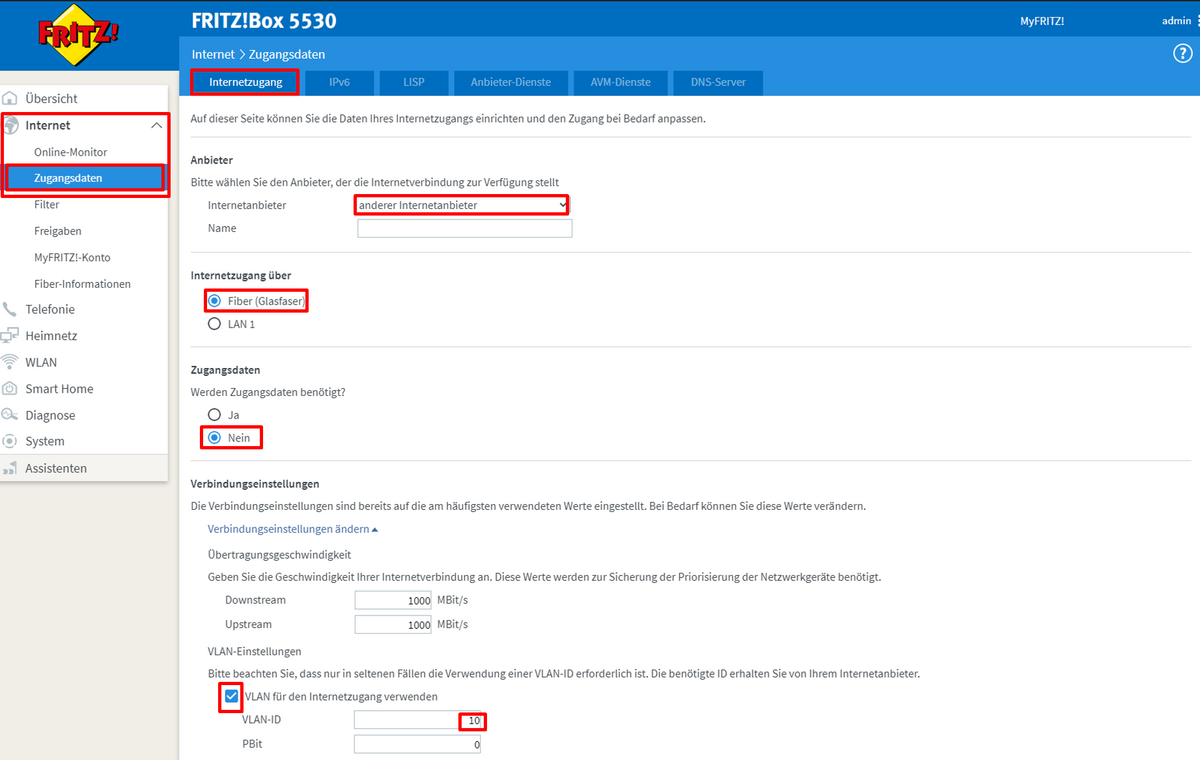The image size is (1200, 760).
Task: Open the Smart Home menu
Action: point(59,388)
